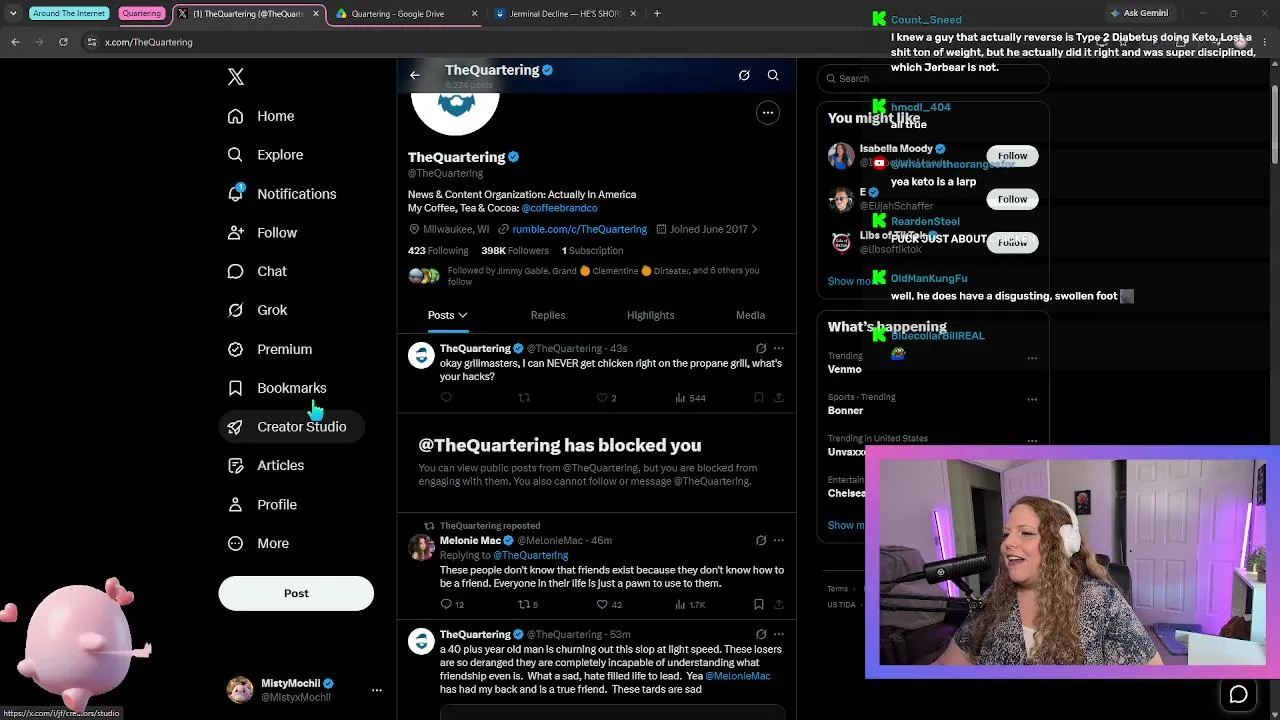The width and height of the screenshot is (1280, 720).
Task: Open Premium in the sidebar
Action: [270, 349]
